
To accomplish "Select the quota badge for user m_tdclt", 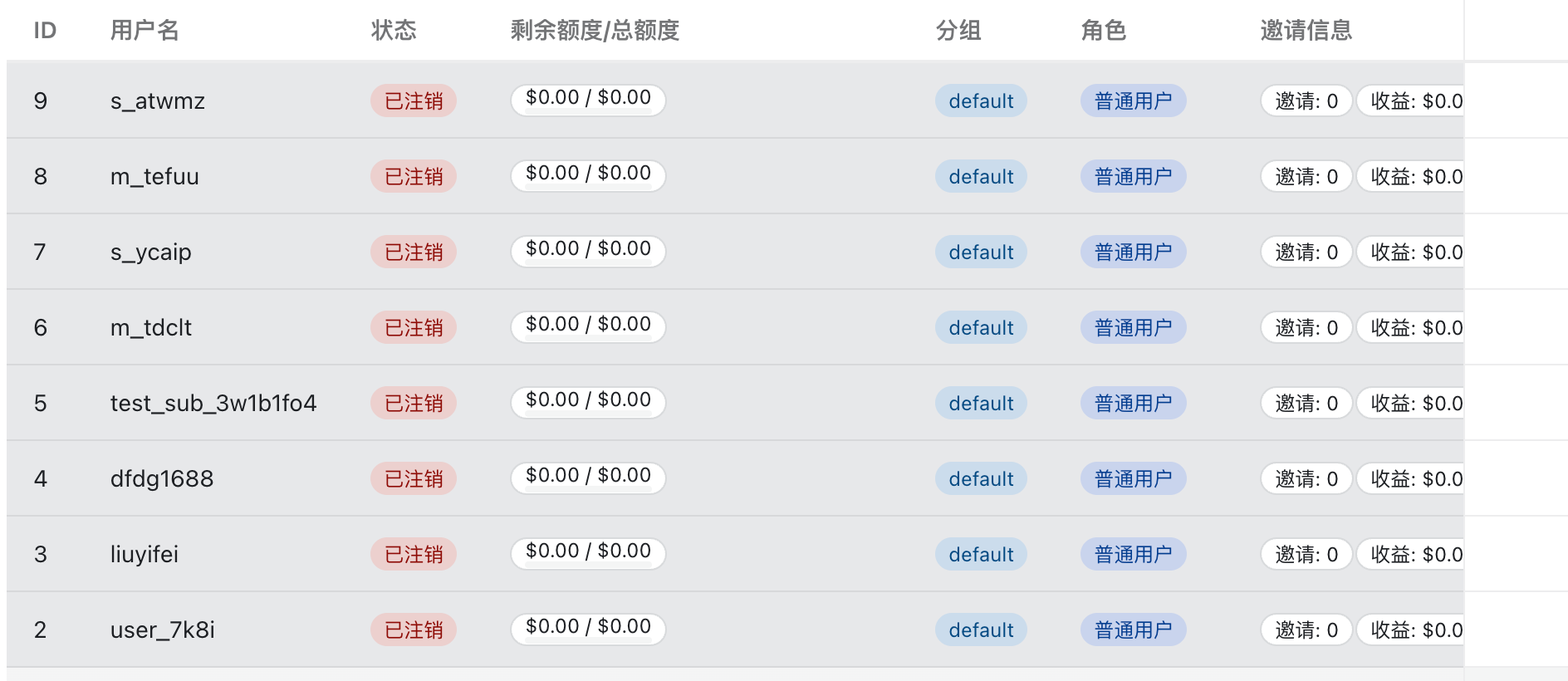I will [x=588, y=326].
